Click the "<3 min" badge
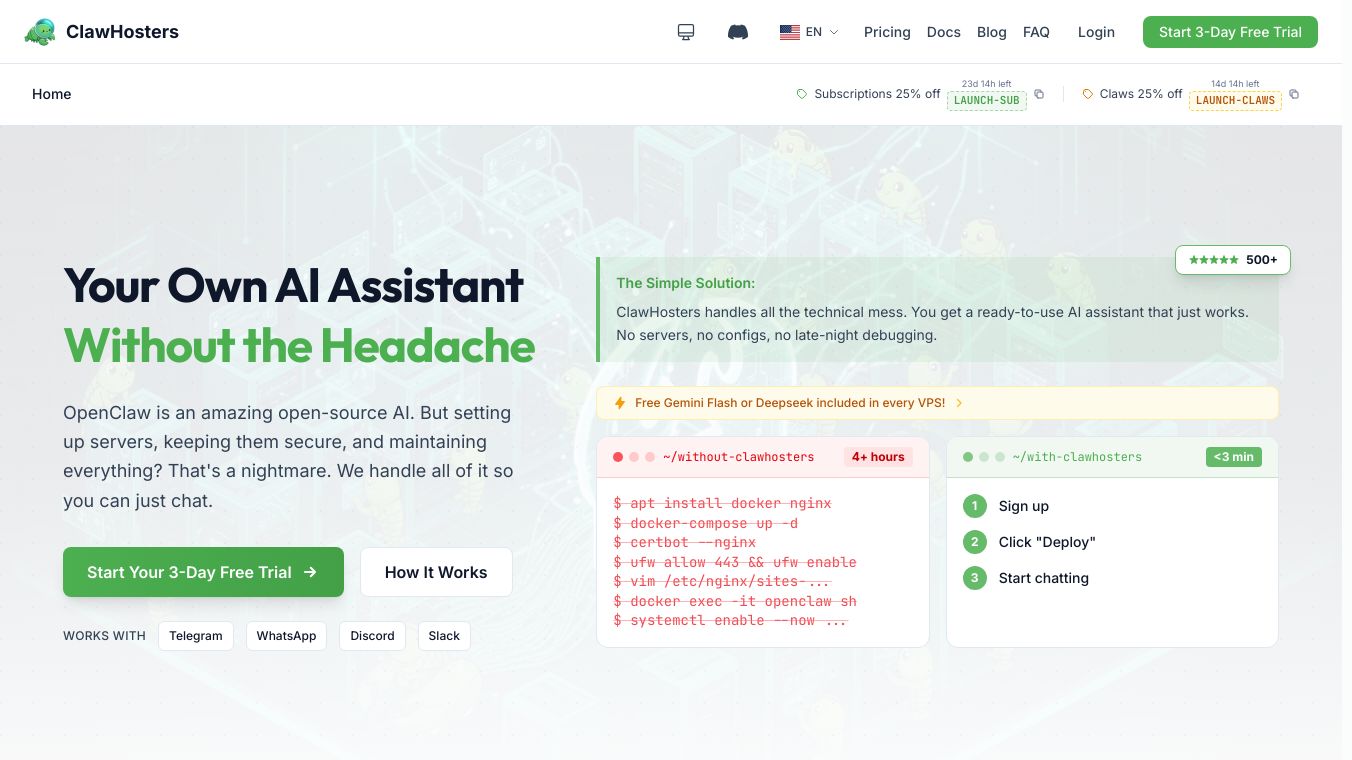 pyautogui.click(x=1234, y=457)
